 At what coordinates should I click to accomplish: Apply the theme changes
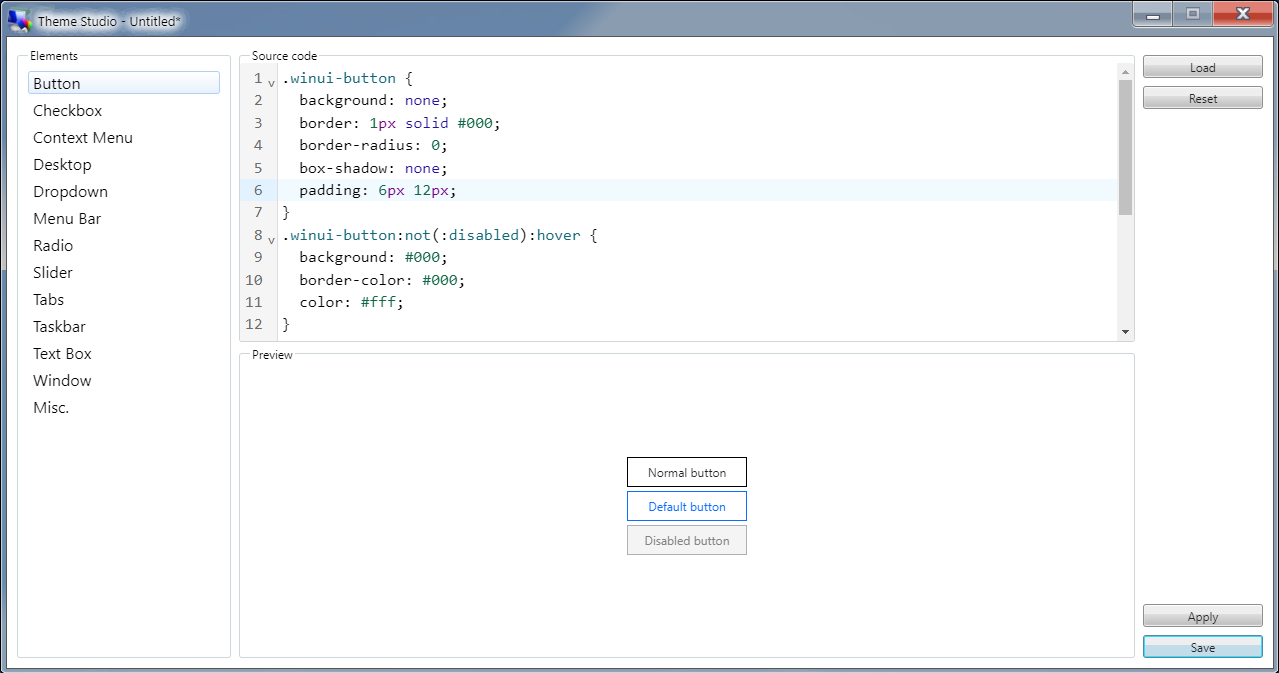click(x=1202, y=615)
